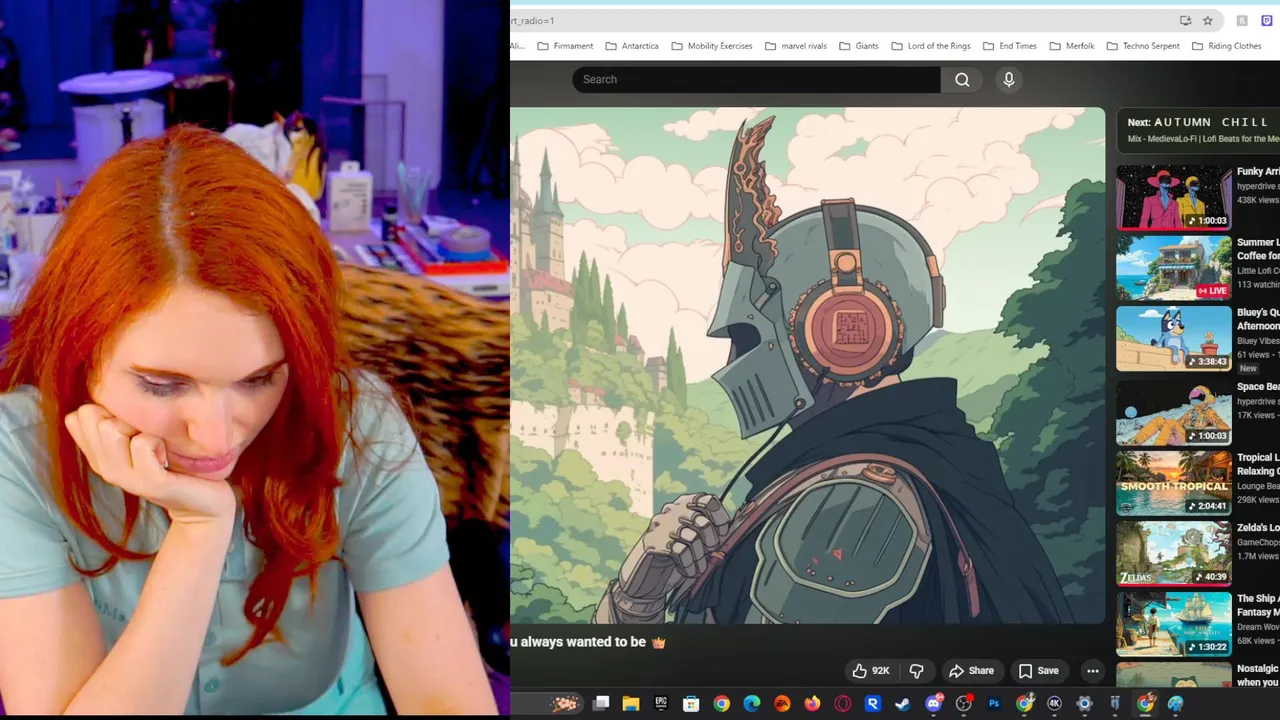Open Opera browser on the taskbar
Screen dimensions: 1280x720
tap(842, 704)
